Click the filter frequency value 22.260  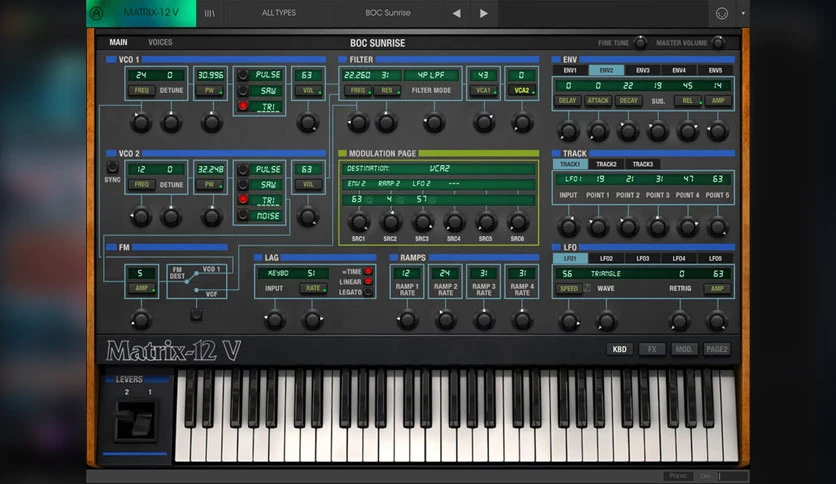pyautogui.click(x=357, y=75)
